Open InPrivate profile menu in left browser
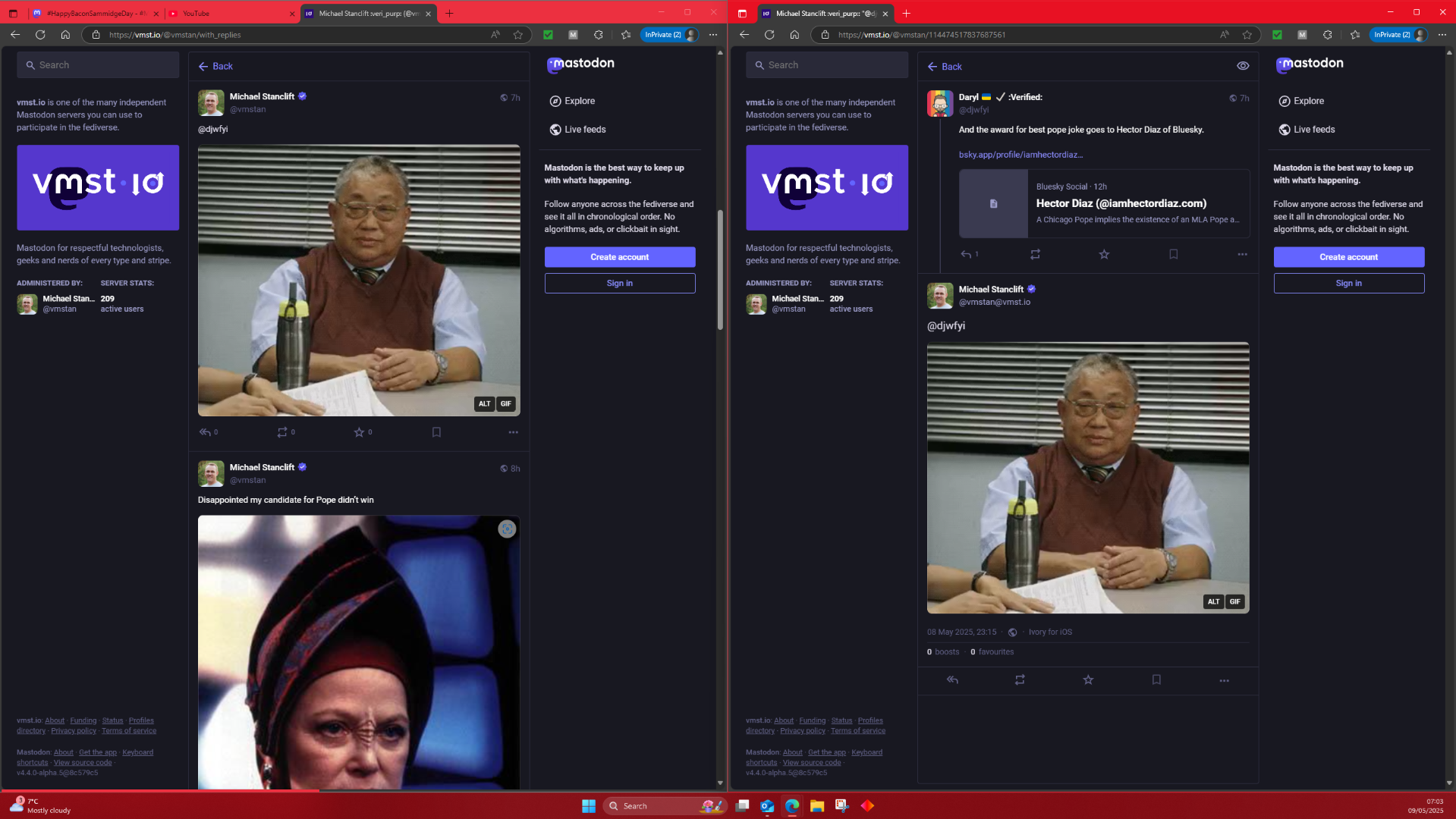Image resolution: width=1456 pixels, height=819 pixels. [670, 35]
